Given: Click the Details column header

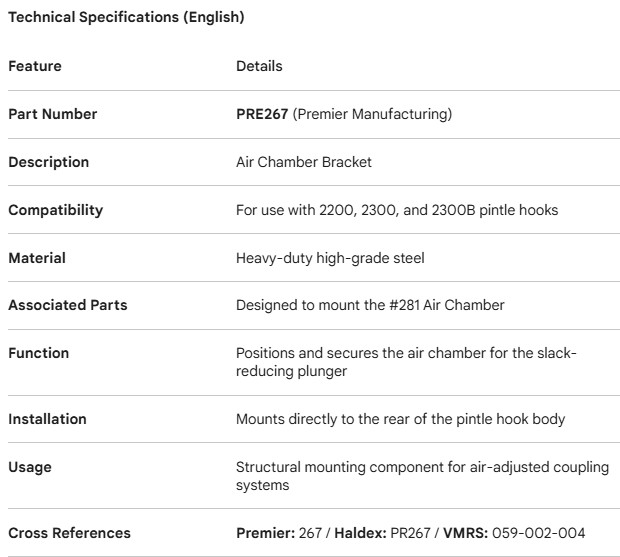Looking at the screenshot, I should pos(259,66).
